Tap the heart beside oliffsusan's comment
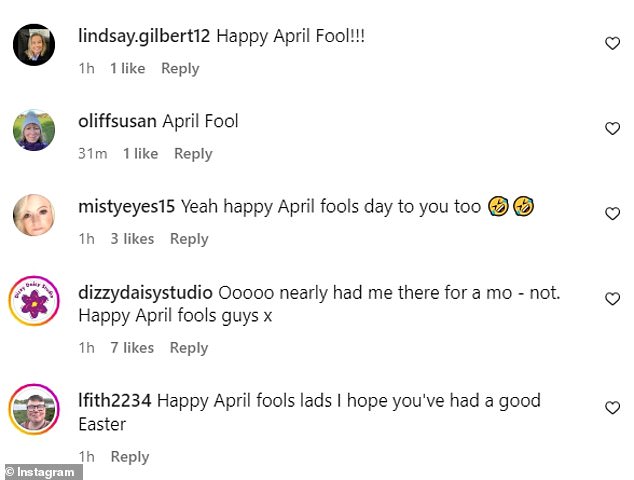Viewport: 634px width, 480px height. [612, 128]
